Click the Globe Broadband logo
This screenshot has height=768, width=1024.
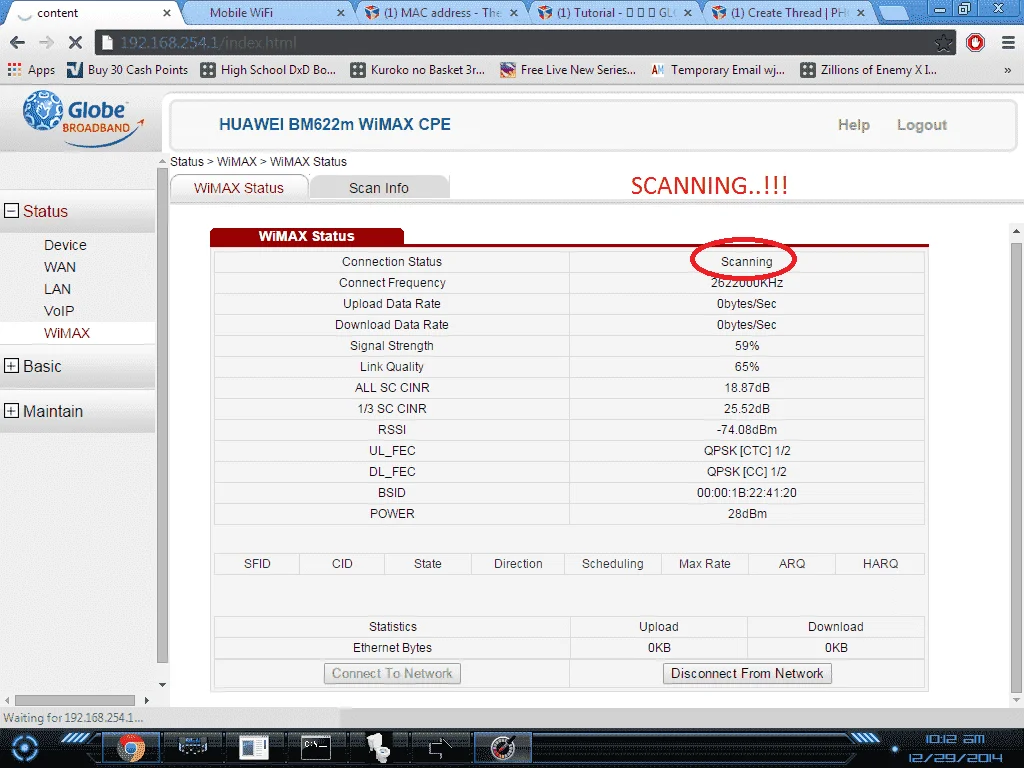82,118
